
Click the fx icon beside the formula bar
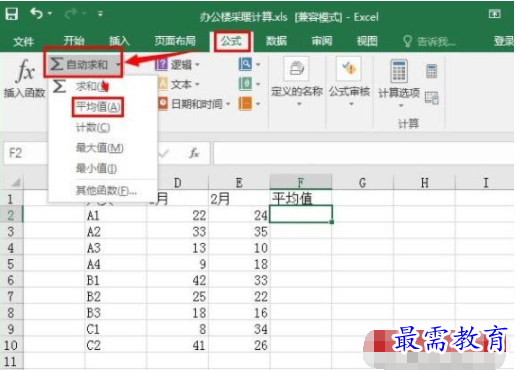(194, 153)
